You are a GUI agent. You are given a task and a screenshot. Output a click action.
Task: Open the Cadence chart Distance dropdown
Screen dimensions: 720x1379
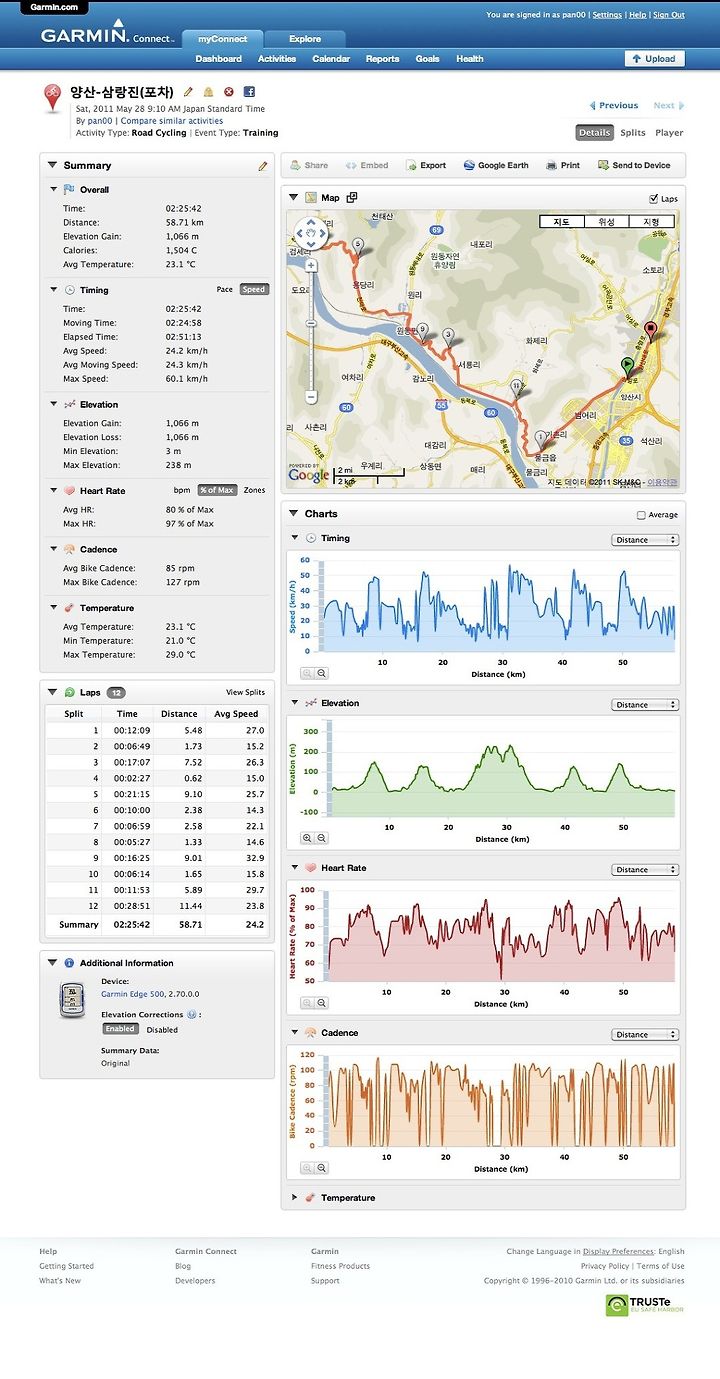click(x=645, y=1035)
